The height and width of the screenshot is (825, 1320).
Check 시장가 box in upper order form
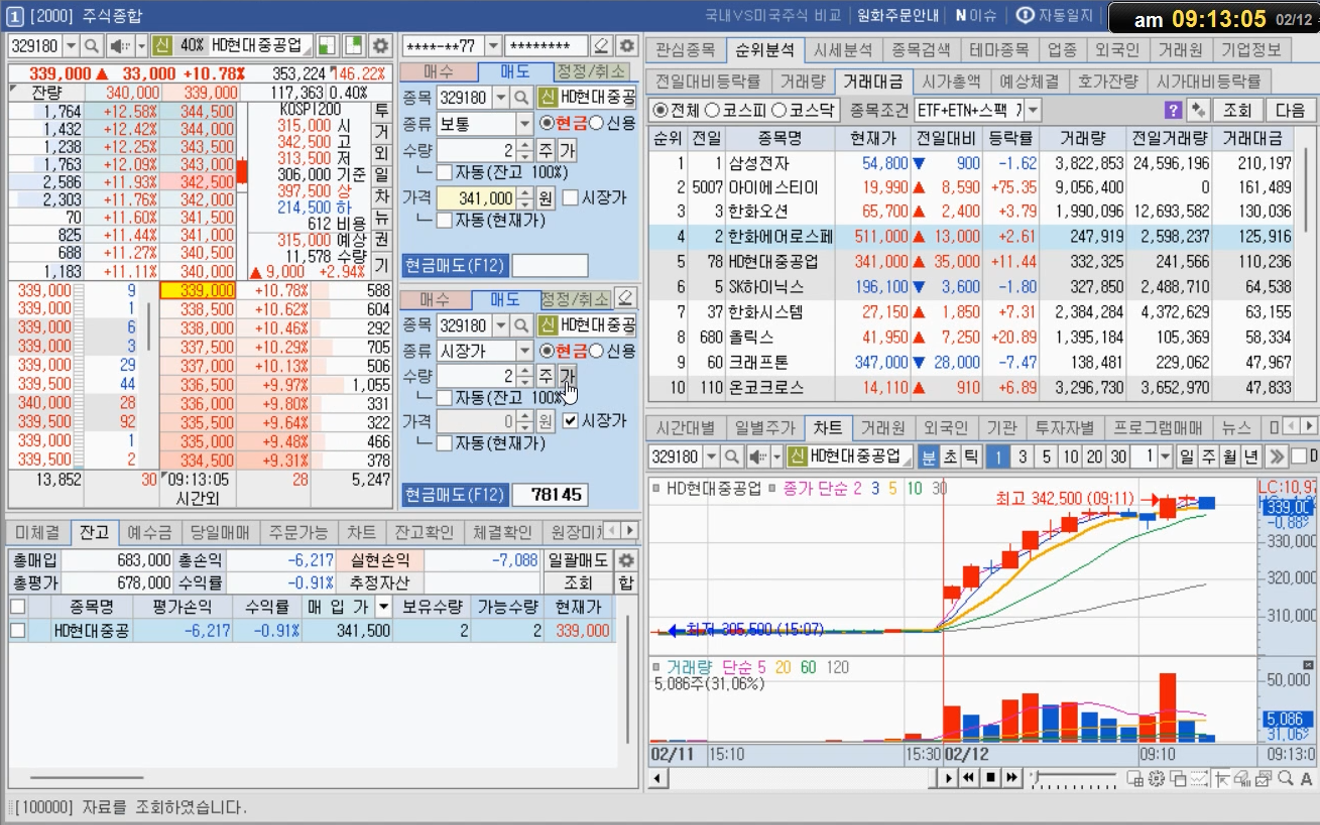click(570, 198)
